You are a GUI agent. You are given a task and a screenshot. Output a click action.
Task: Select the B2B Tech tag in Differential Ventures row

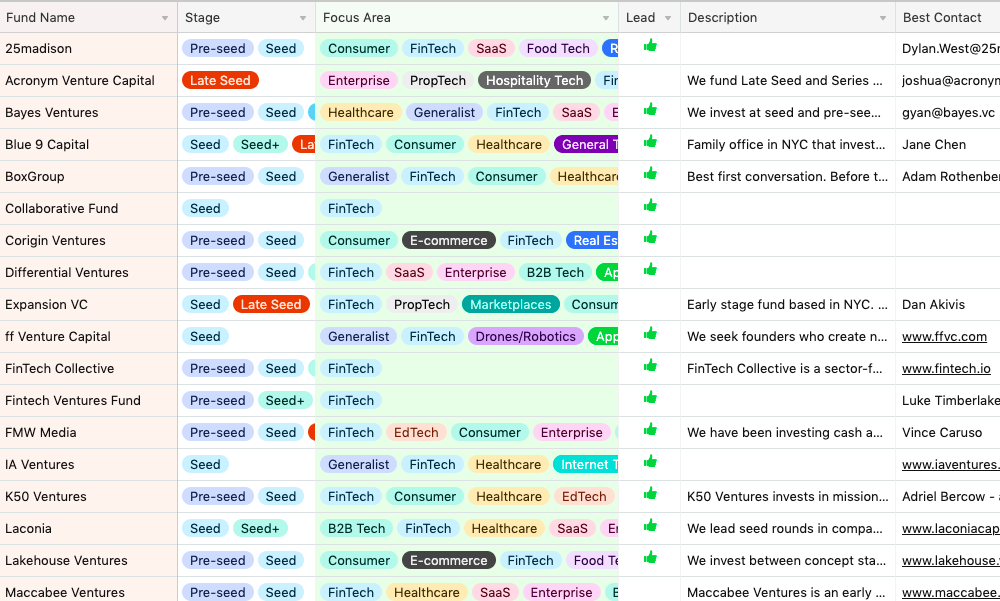(555, 272)
